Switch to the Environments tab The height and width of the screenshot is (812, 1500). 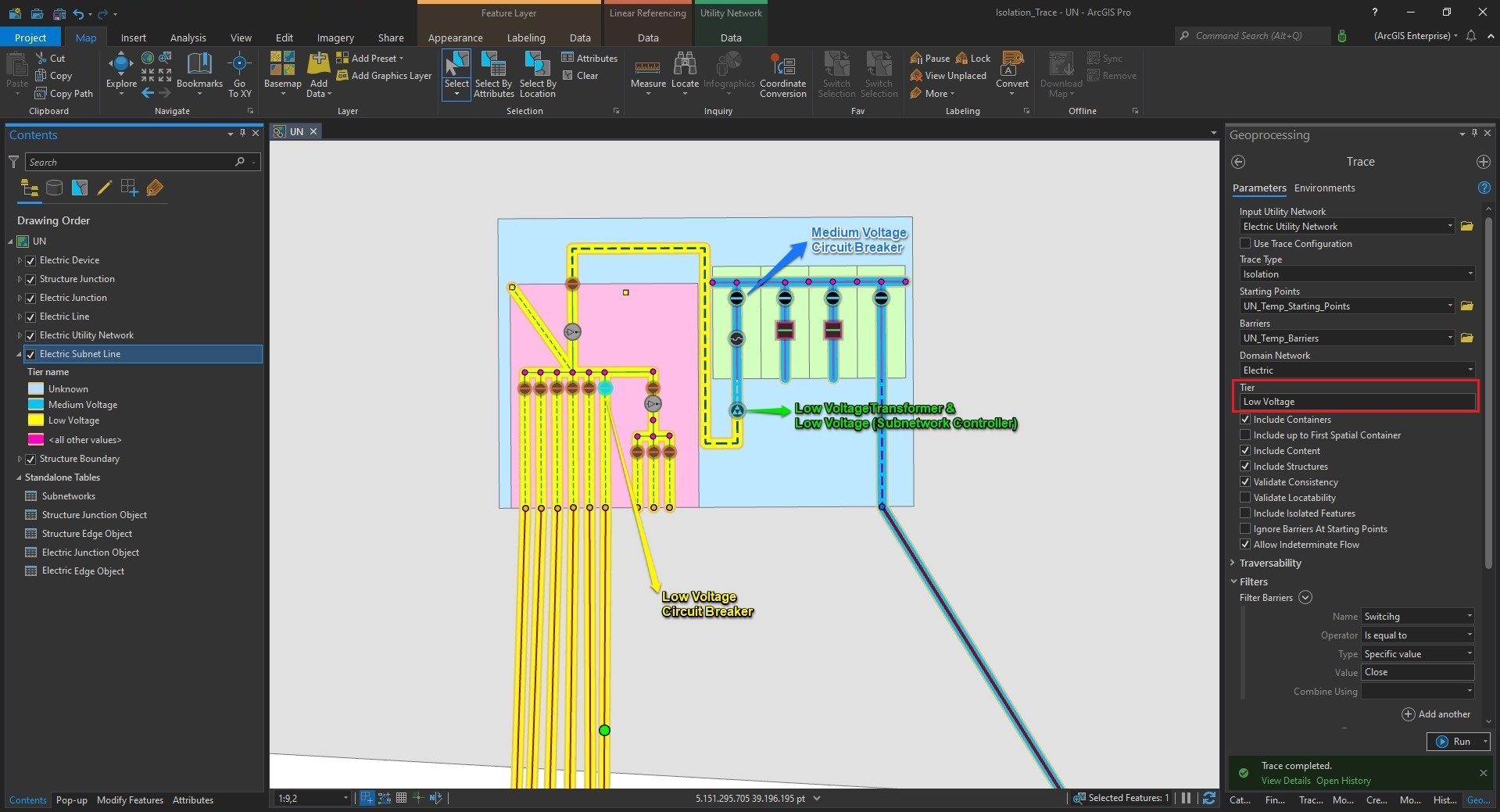pyautogui.click(x=1324, y=188)
